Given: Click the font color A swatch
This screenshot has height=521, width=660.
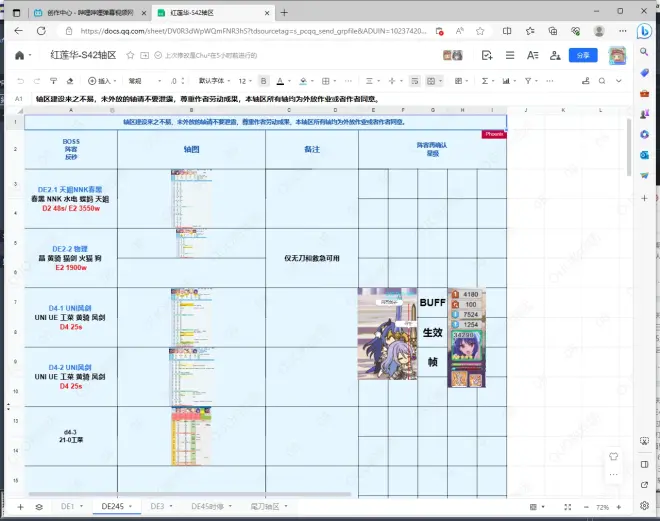Looking at the screenshot, I should [x=278, y=80].
